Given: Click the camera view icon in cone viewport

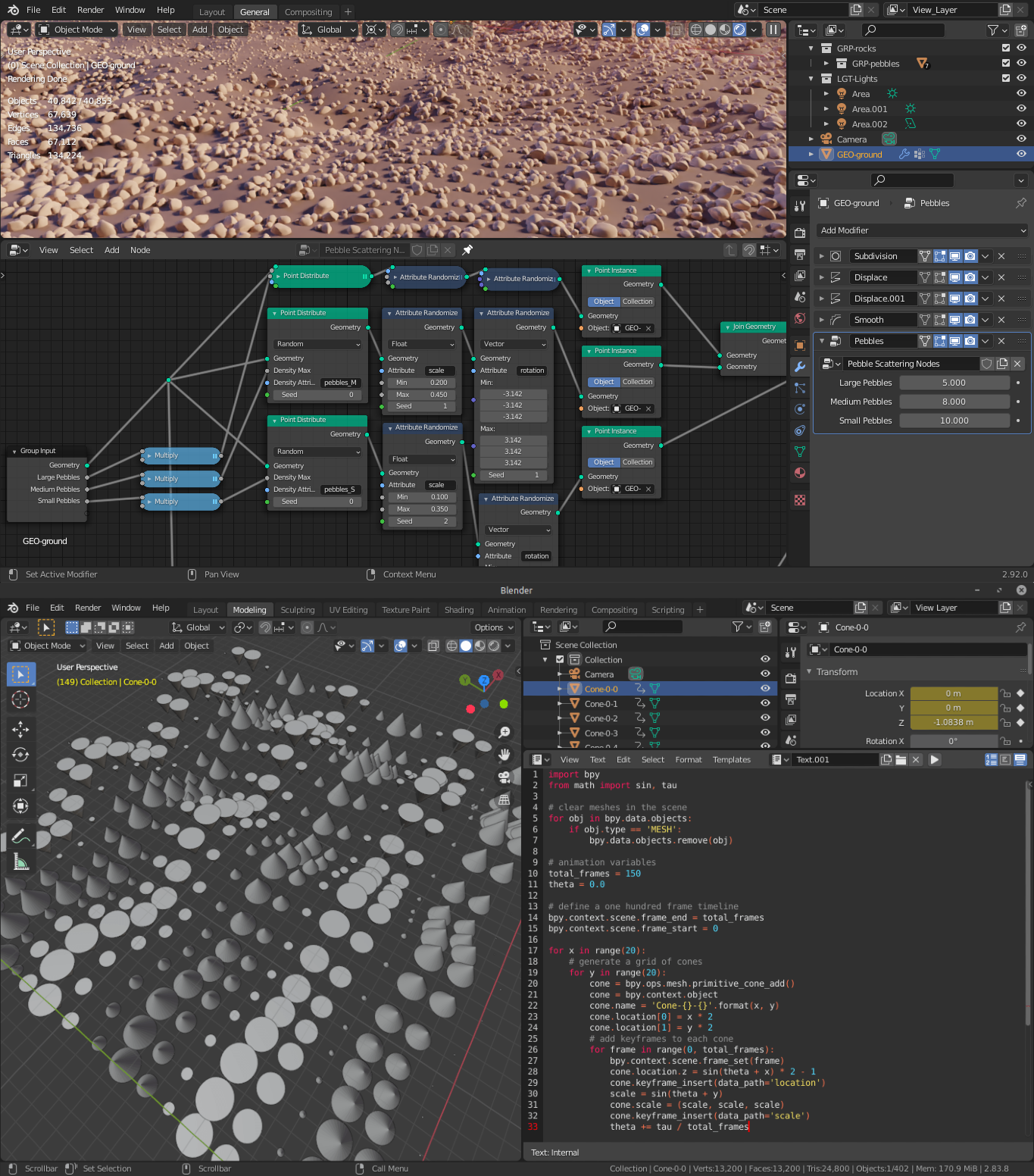Looking at the screenshot, I should point(504,777).
